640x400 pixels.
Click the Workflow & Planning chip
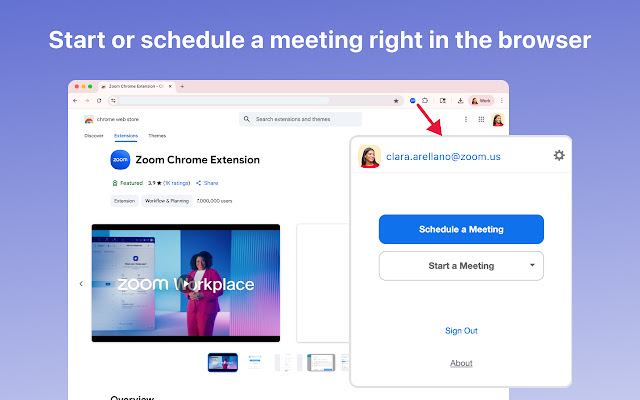click(x=167, y=201)
